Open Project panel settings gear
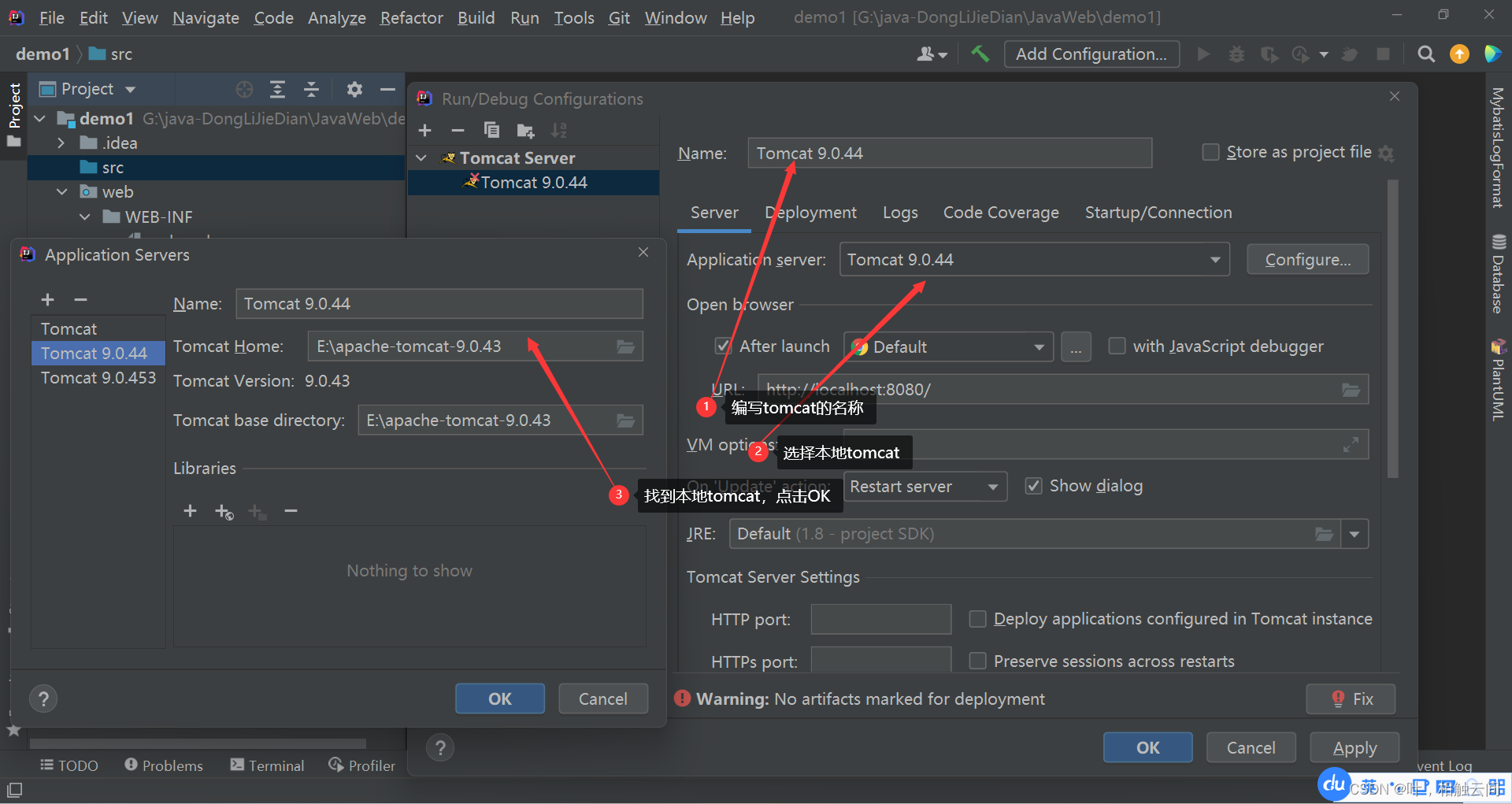This screenshot has width=1512, height=804. point(354,89)
